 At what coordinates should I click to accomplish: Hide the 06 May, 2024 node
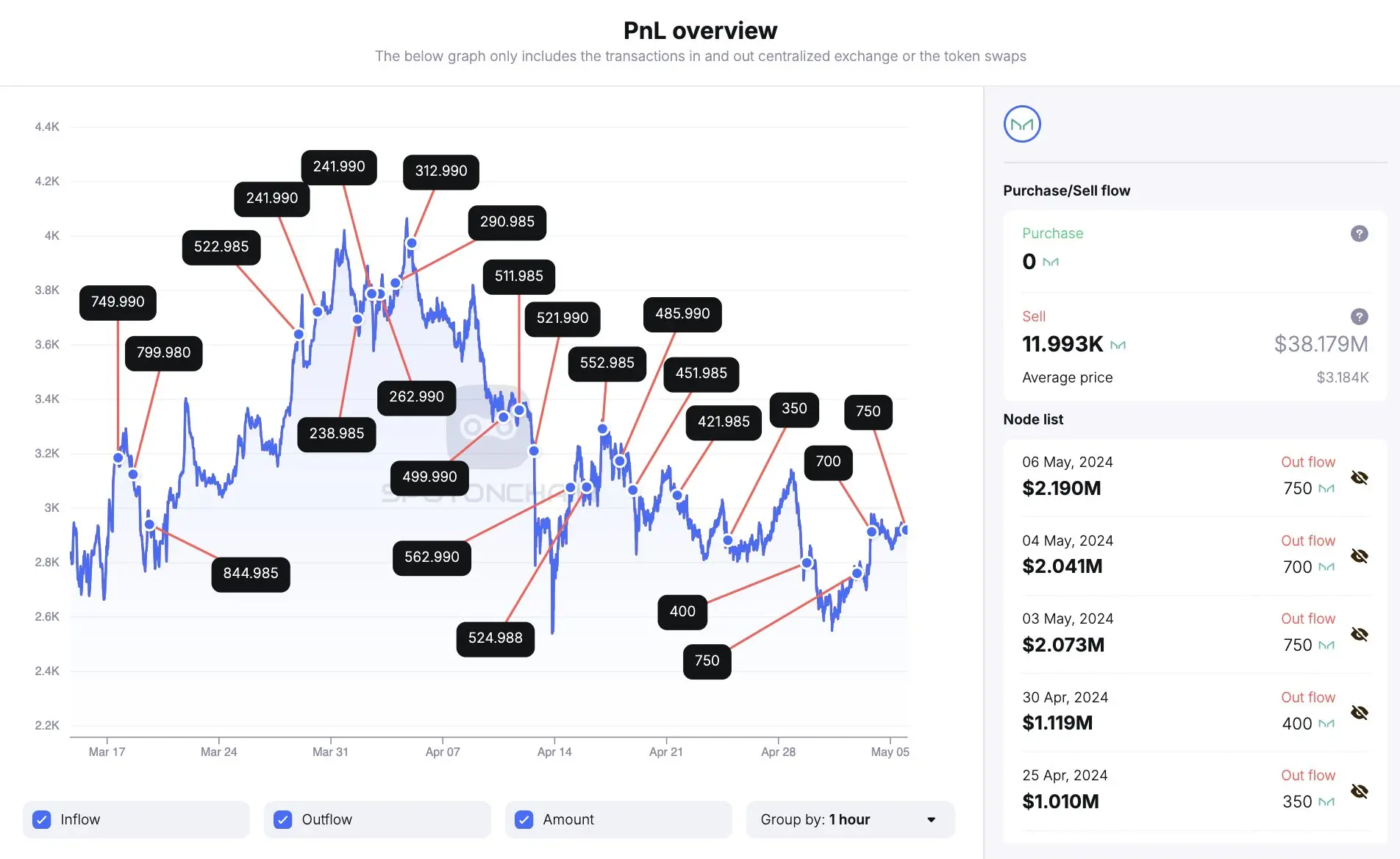[1359, 478]
